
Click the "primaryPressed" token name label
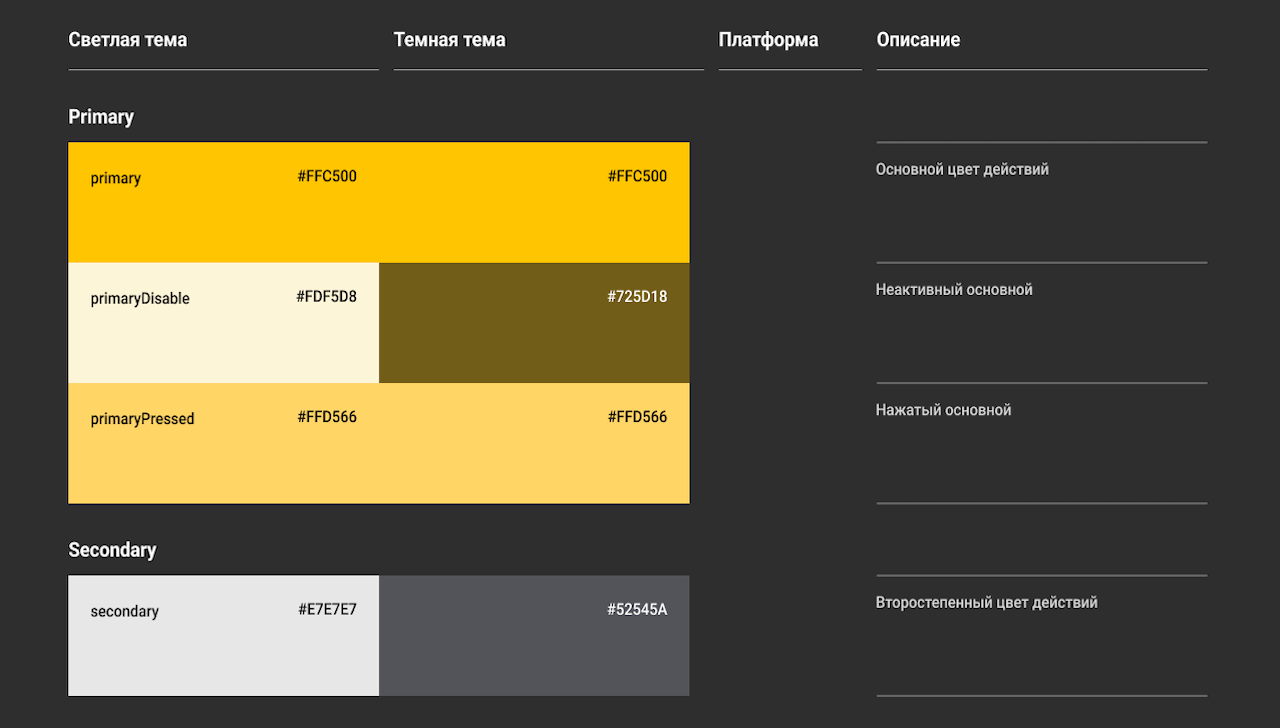142,419
